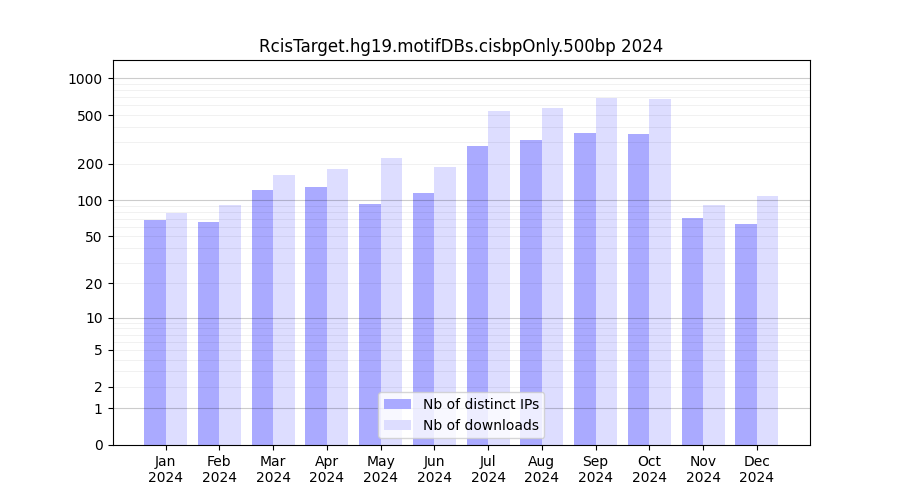Click the Dec 2024 downloads bar
The image size is (900, 500).
[x=767, y=320]
